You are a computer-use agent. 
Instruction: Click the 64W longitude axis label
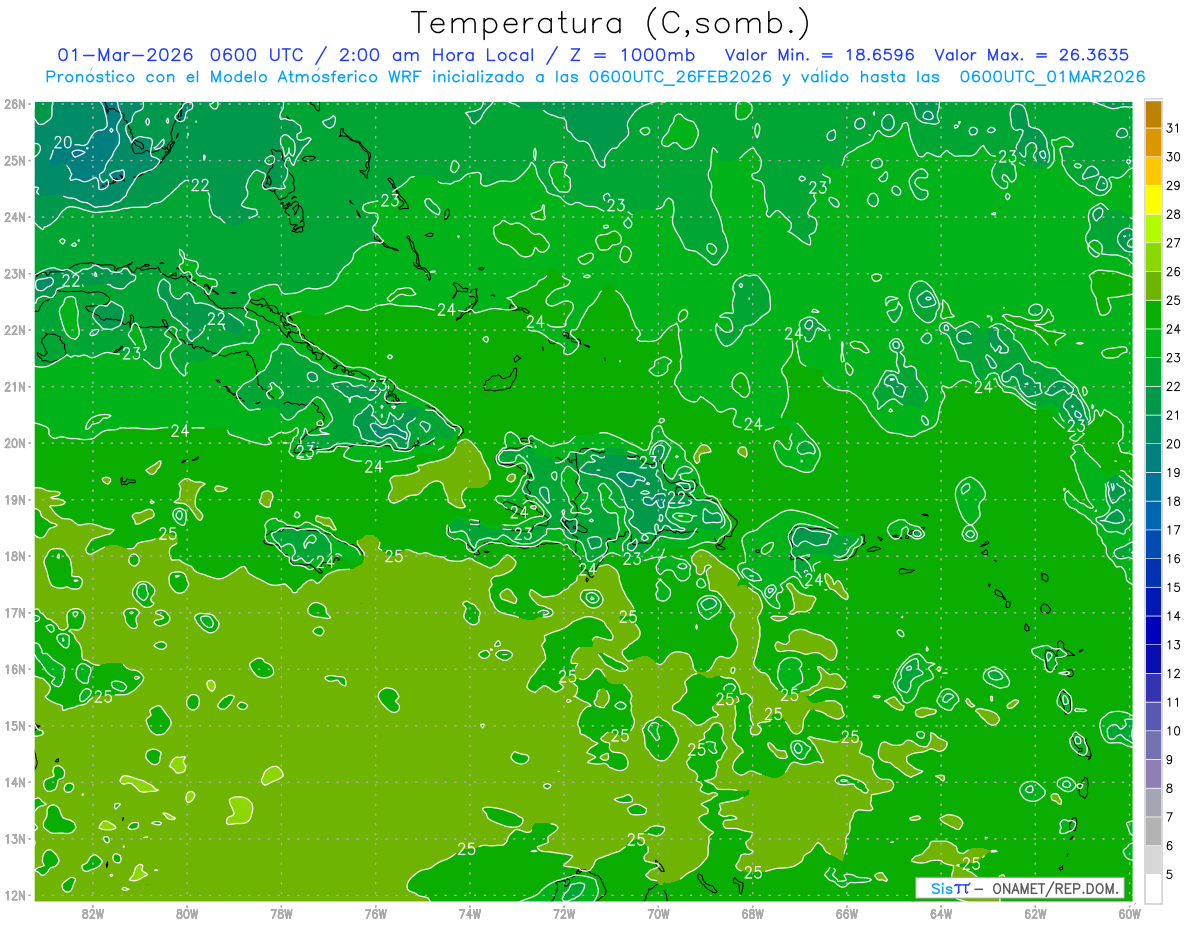pos(941,913)
